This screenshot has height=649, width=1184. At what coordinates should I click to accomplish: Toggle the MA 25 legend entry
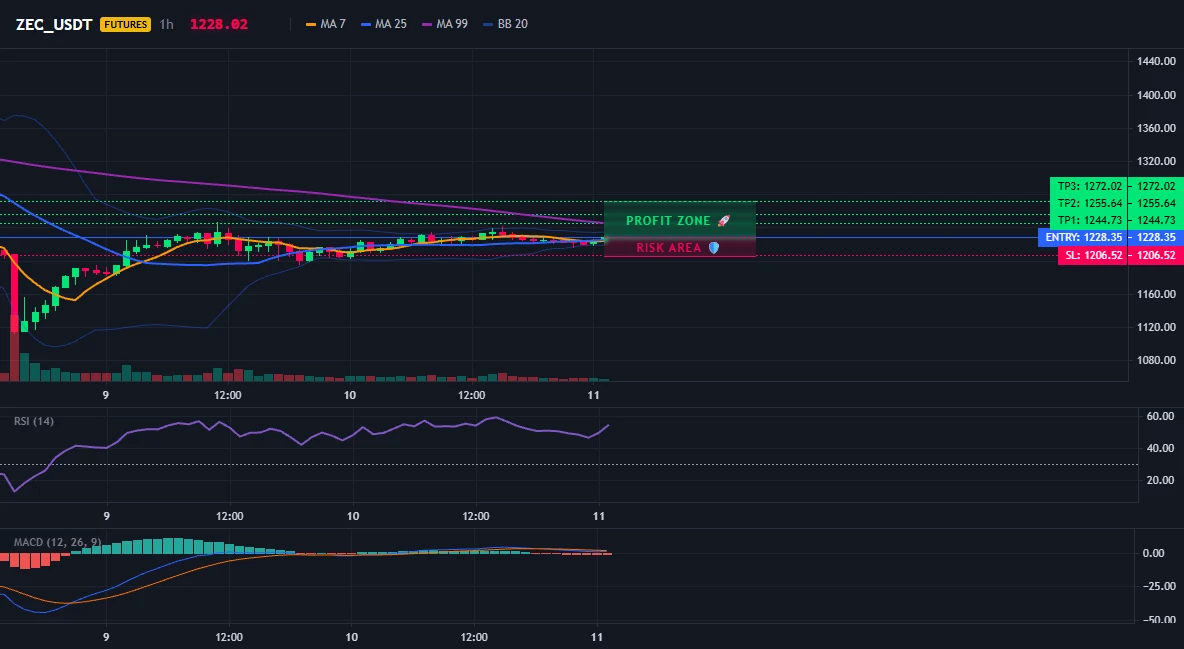384,24
